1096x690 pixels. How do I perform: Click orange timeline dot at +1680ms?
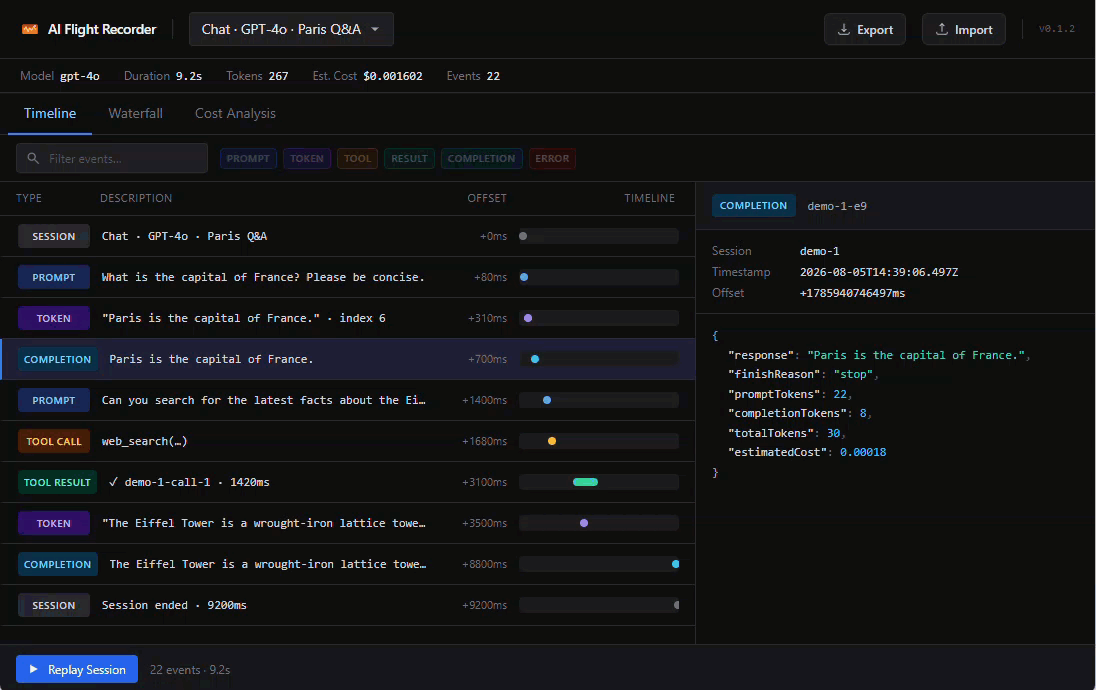551,441
